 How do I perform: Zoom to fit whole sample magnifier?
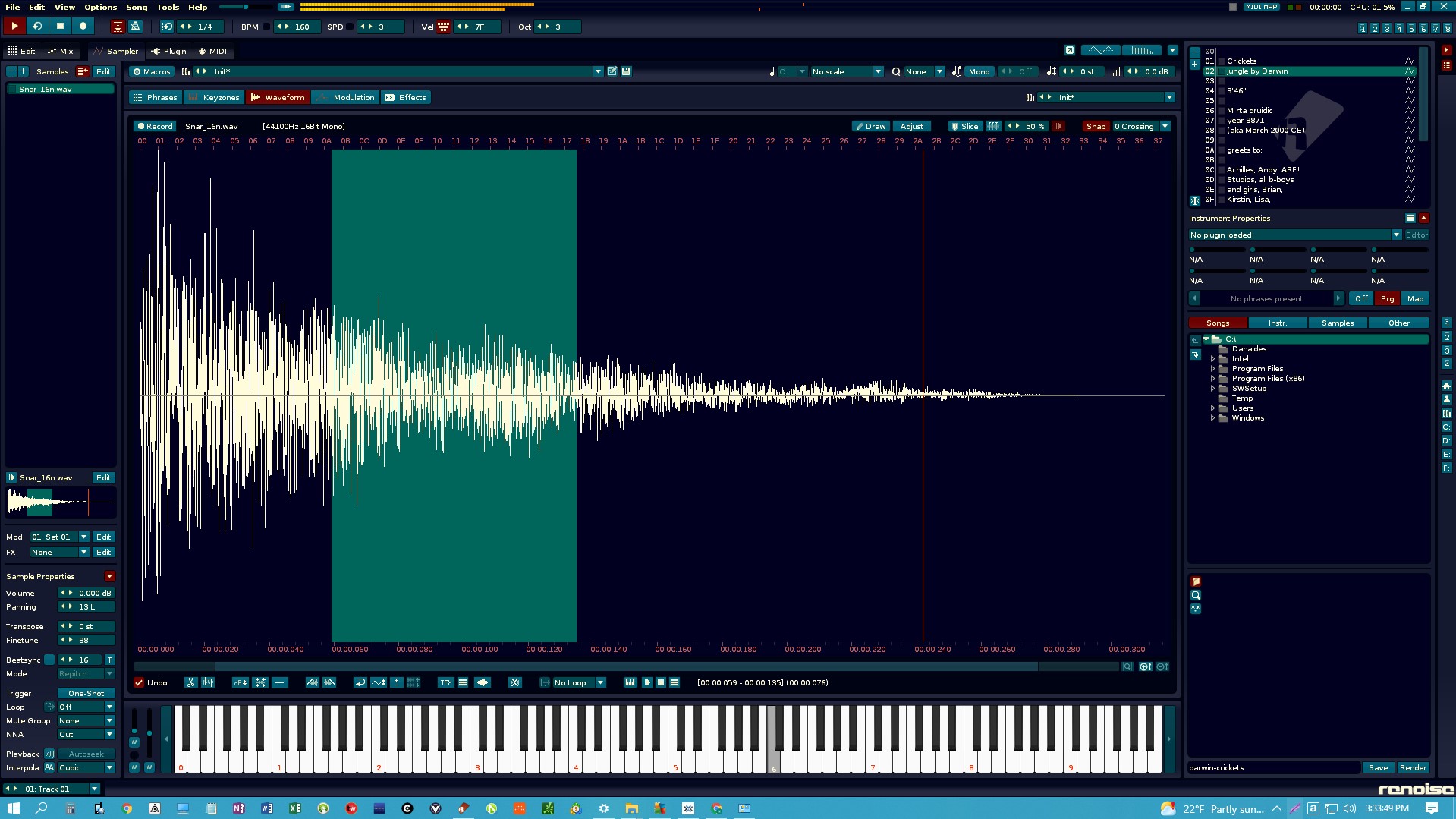(x=1127, y=666)
